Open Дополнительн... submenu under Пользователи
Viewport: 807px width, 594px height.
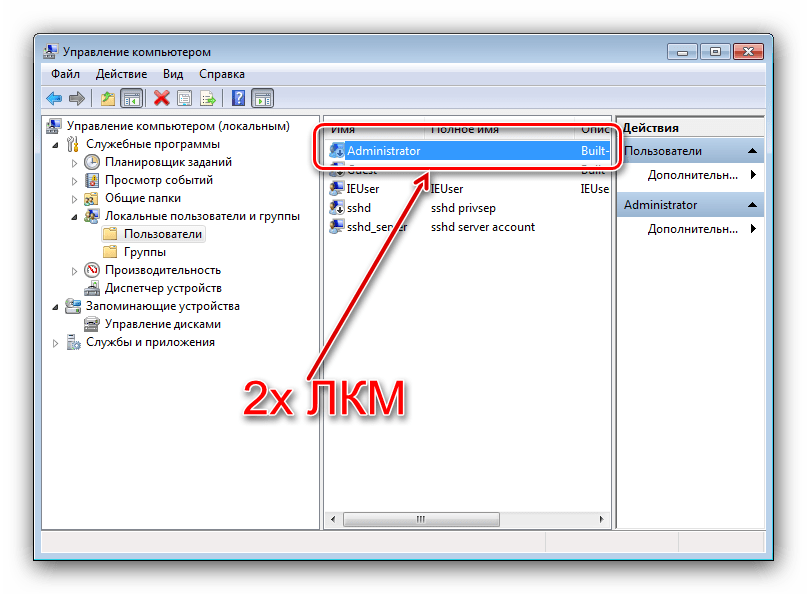click(x=701, y=175)
